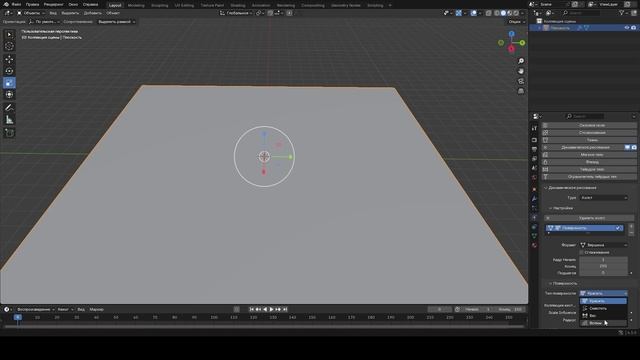Click the timeline Play button
The image size is (640, 360).
[271, 309]
